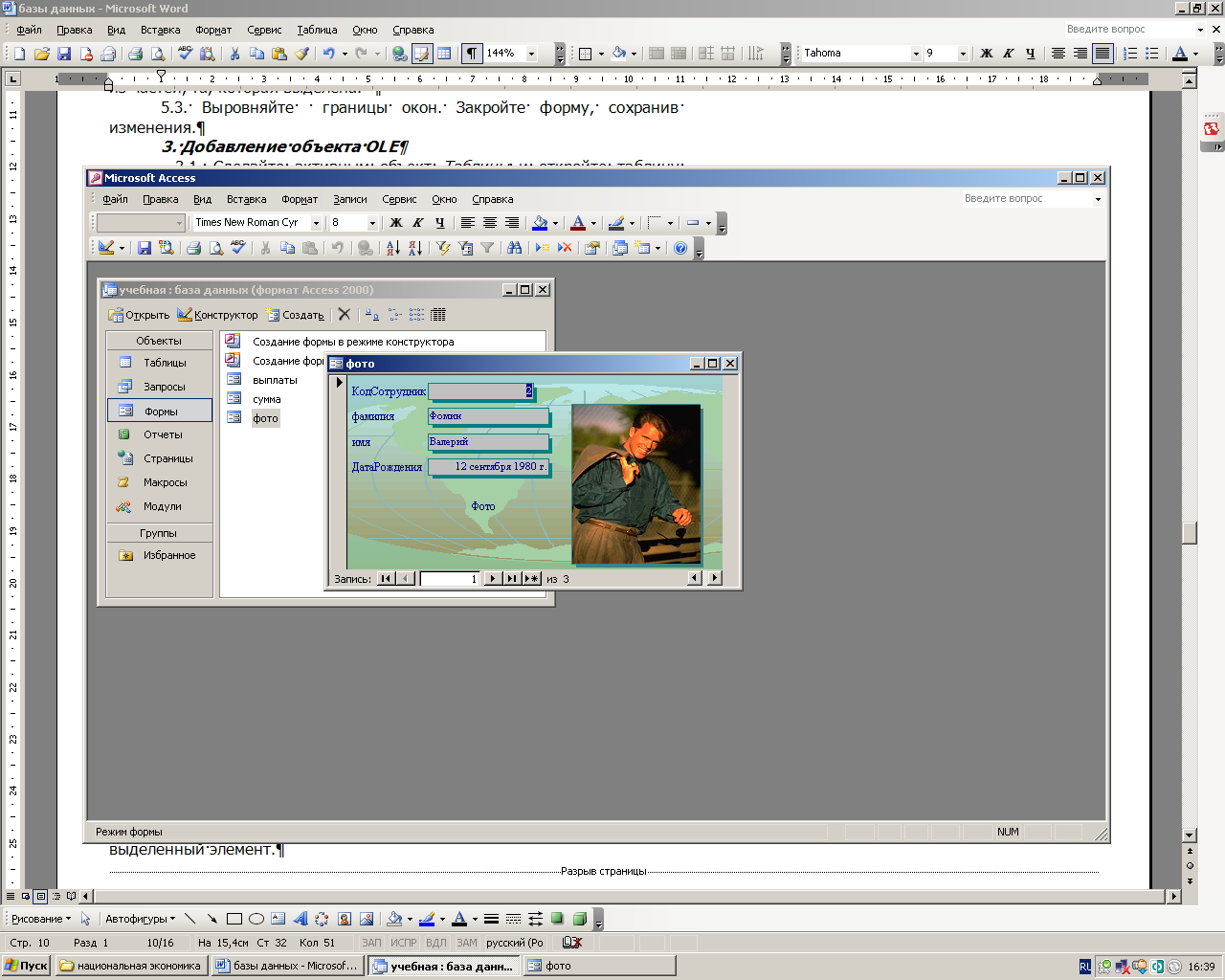Activate Format Painter brush in Word
The height and width of the screenshot is (980, 1225).
(301, 54)
